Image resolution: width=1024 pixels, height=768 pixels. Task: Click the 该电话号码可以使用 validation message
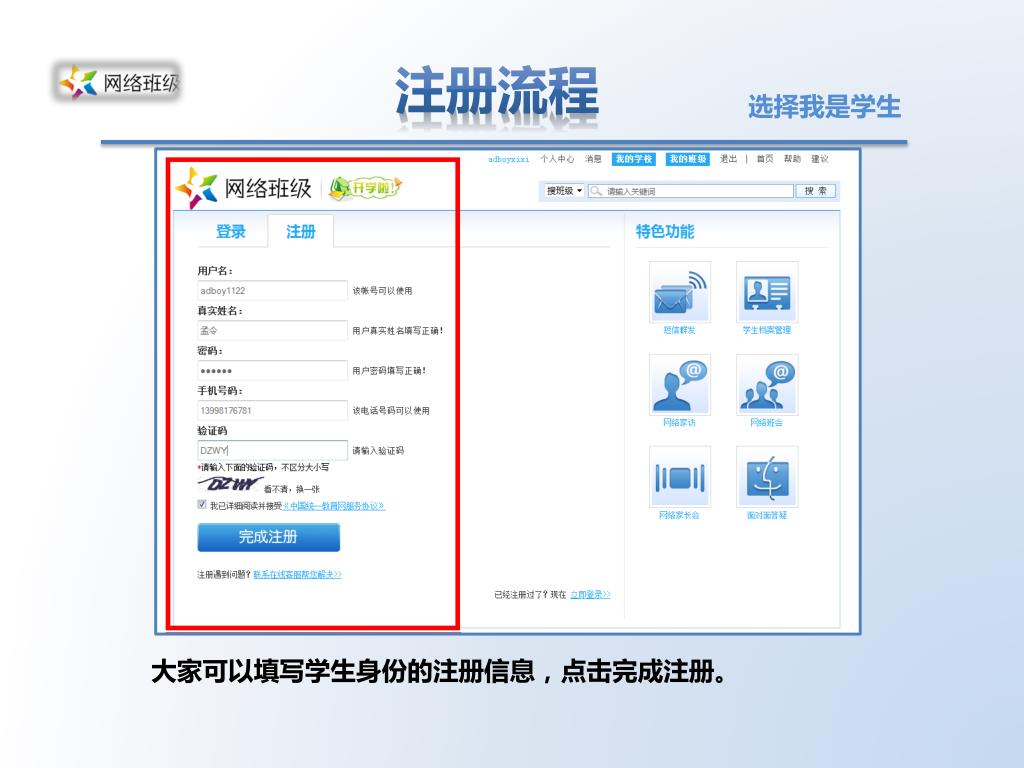(x=391, y=411)
